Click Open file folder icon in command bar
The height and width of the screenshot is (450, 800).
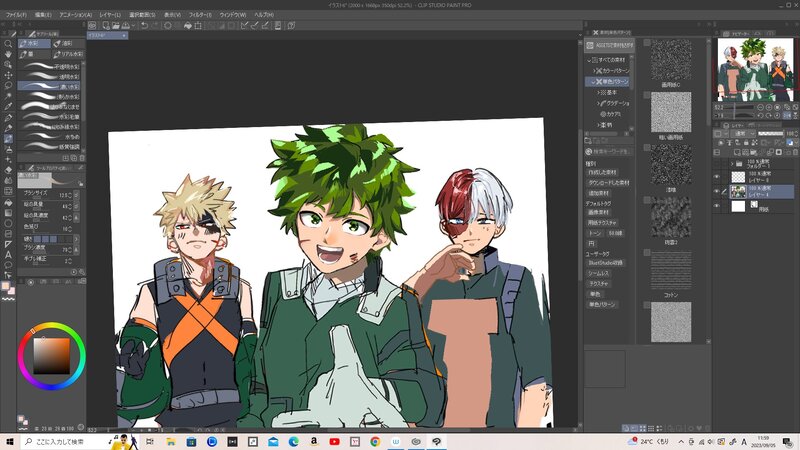click(x=116, y=25)
